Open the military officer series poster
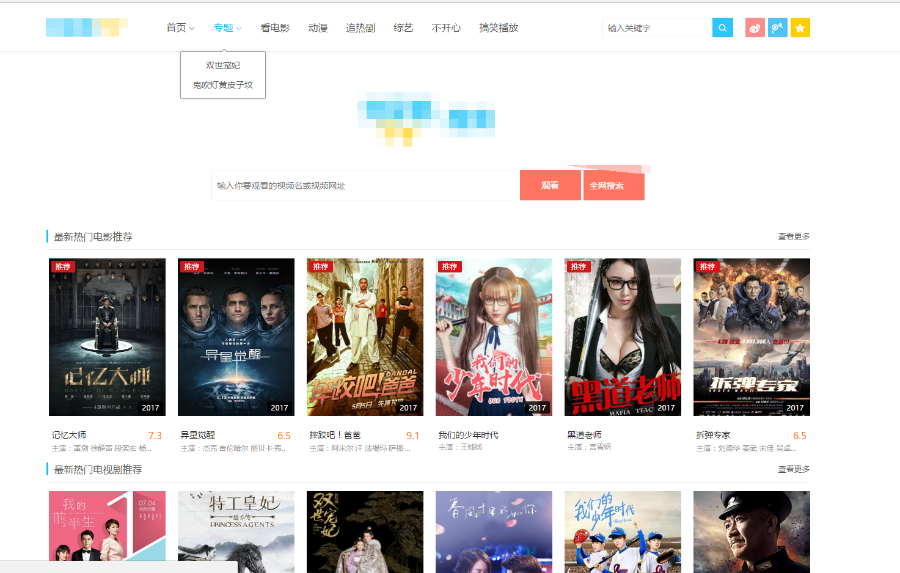 pos(751,532)
